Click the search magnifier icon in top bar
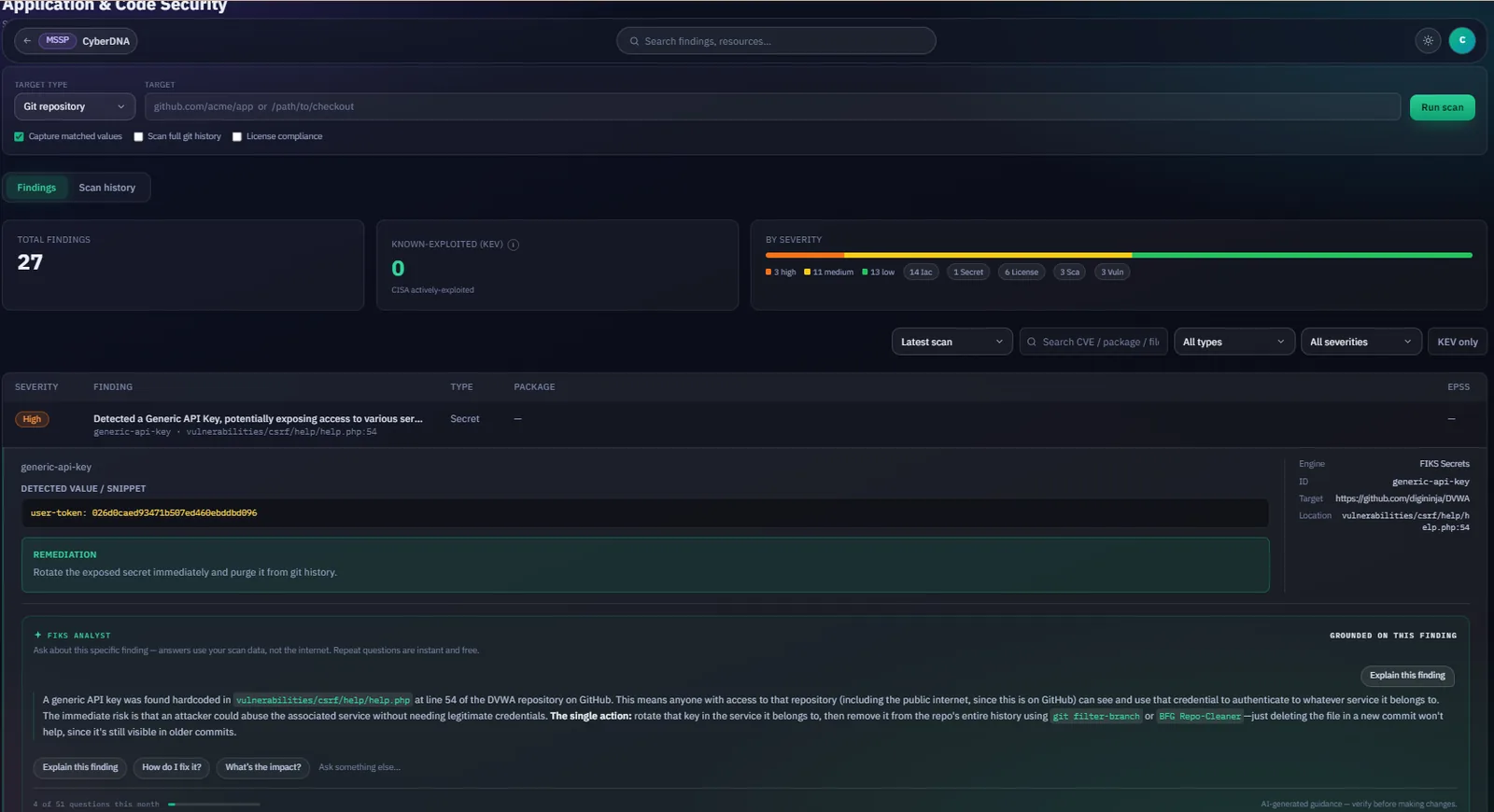This screenshot has width=1494, height=812. coord(635,41)
